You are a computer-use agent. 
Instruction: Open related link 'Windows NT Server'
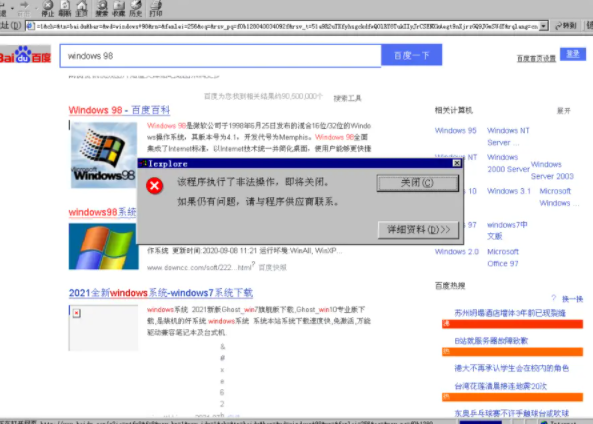point(508,137)
